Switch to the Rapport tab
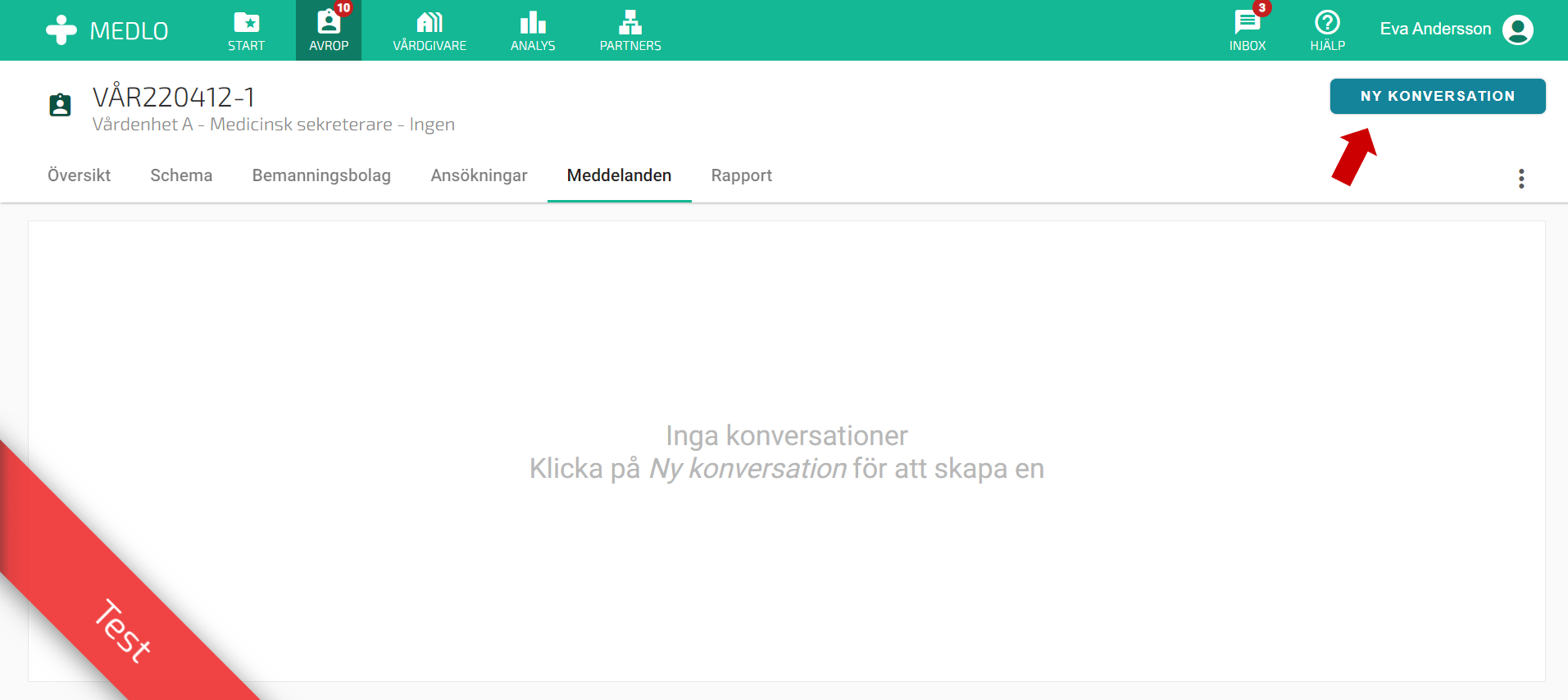1568x700 pixels. [741, 175]
